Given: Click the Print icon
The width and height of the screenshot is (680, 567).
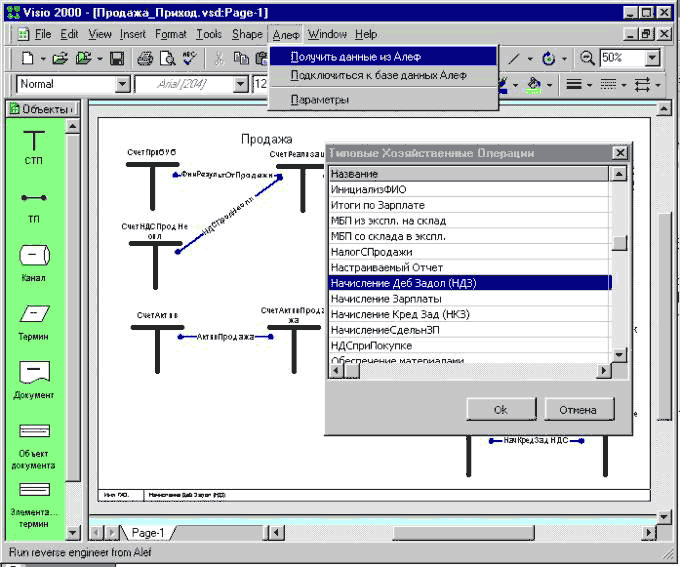Looking at the screenshot, I should pos(145,58).
